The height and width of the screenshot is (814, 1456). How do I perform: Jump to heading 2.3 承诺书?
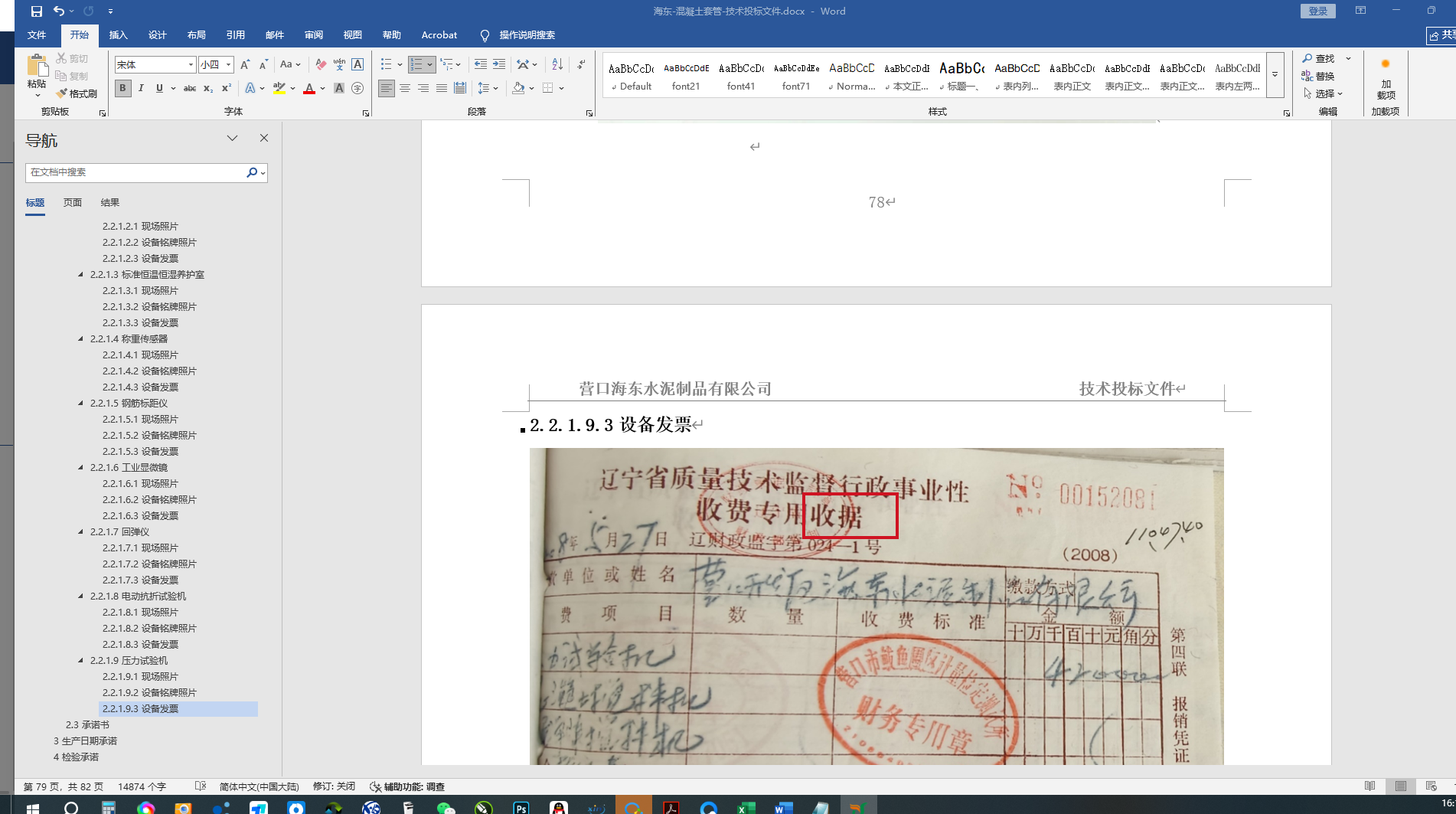click(x=87, y=724)
